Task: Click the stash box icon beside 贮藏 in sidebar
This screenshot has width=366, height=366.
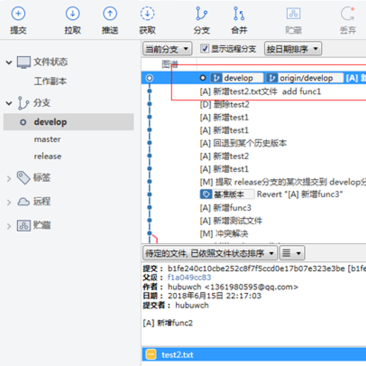Action: coord(24,226)
